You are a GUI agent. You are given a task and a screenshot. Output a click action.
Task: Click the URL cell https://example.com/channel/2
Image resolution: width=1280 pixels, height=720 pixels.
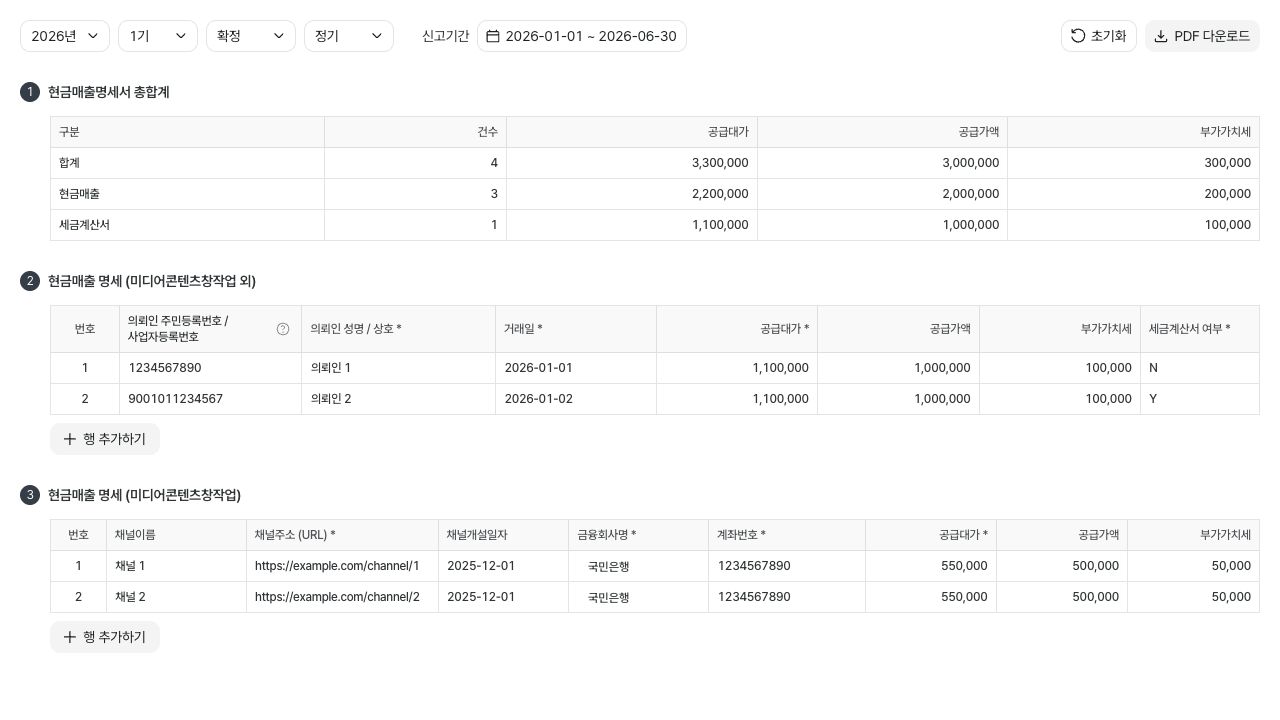pos(342,597)
